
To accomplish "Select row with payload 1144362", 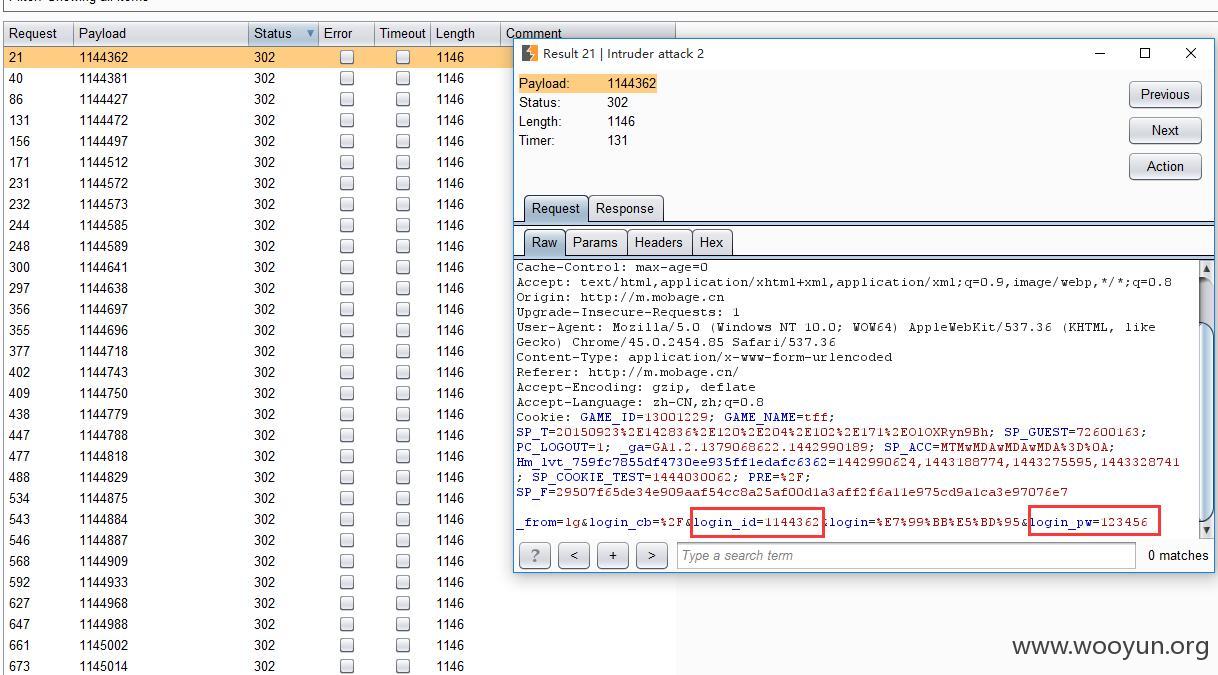I will tap(258, 57).
